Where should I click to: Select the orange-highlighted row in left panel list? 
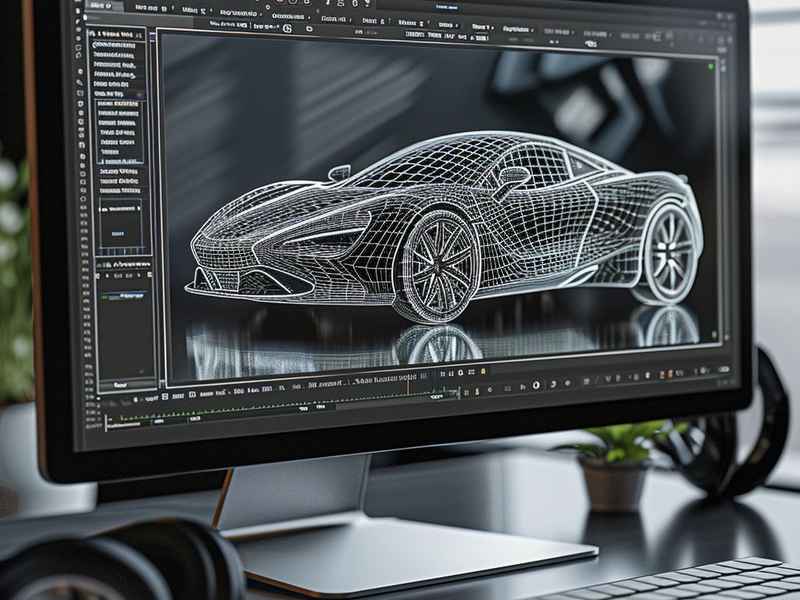(118, 104)
